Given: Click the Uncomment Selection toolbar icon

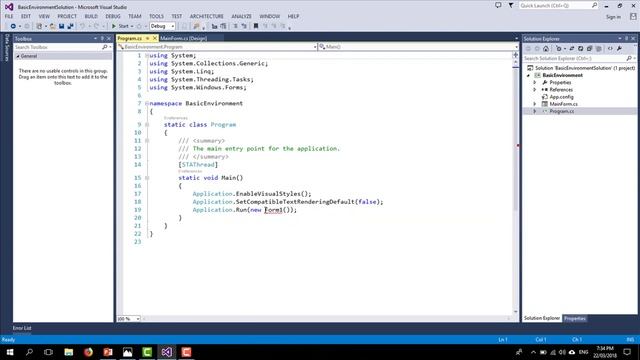Looking at the screenshot, I should (x=244, y=26).
